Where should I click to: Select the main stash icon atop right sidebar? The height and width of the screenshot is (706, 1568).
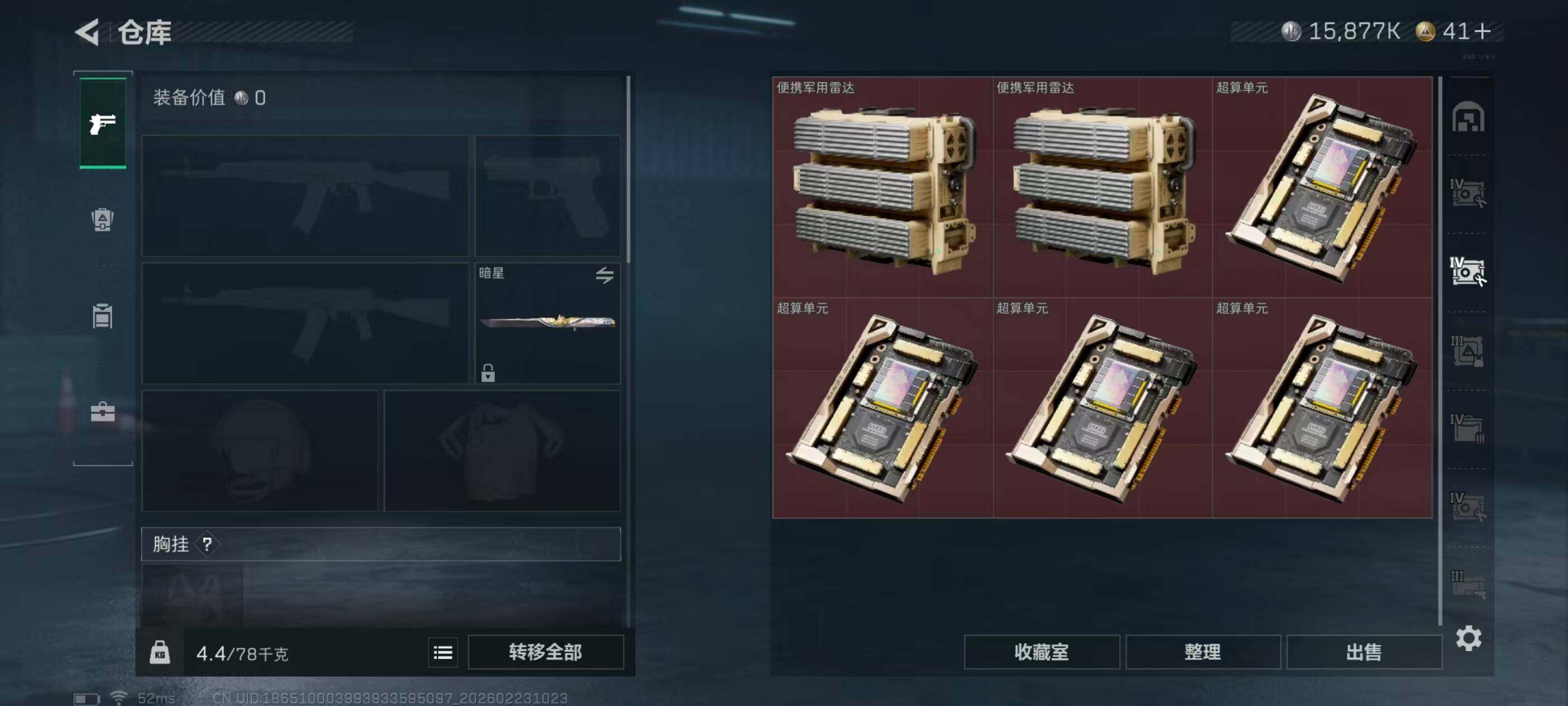[x=1468, y=117]
